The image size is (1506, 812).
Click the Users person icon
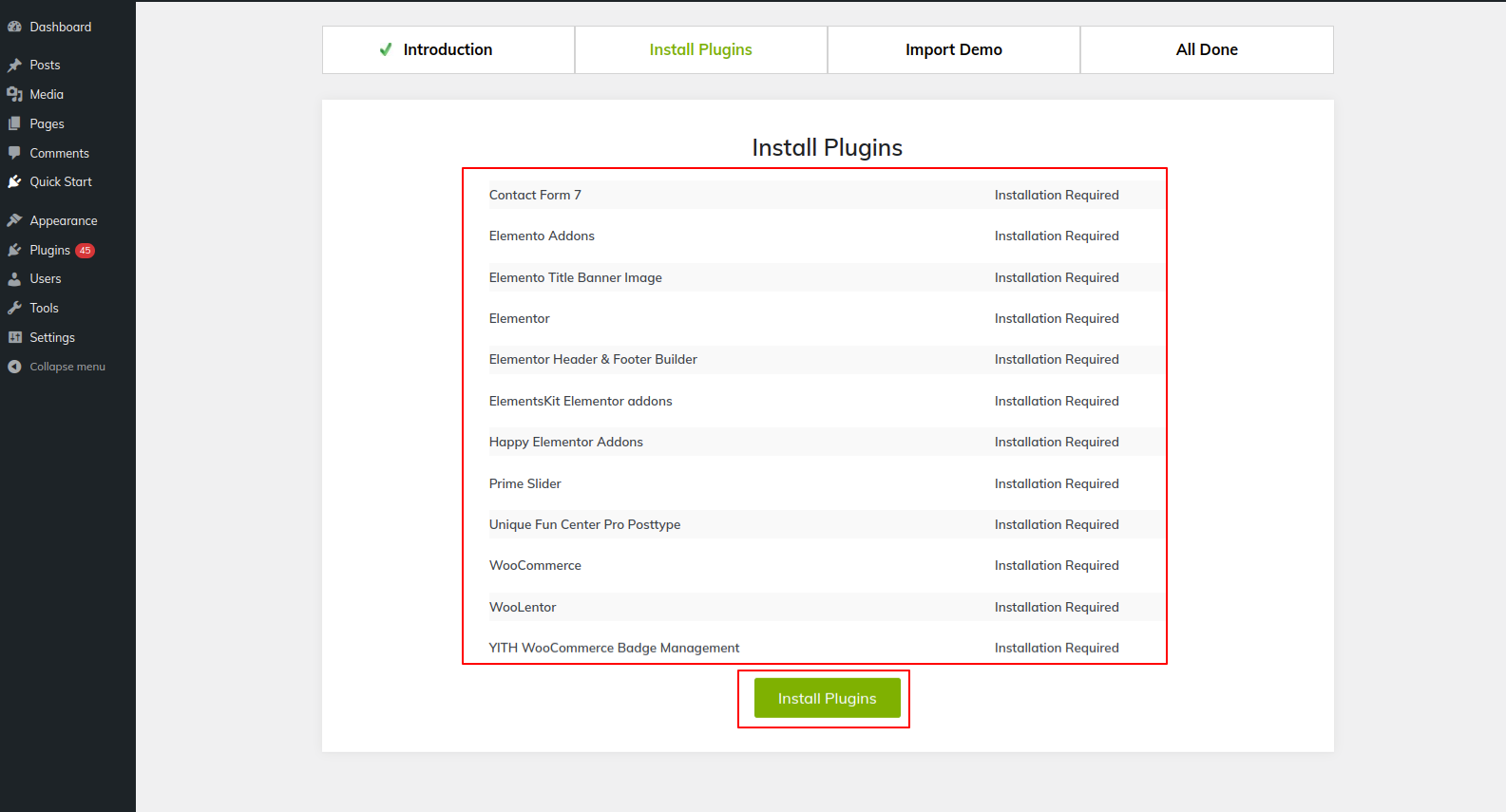[14, 279]
